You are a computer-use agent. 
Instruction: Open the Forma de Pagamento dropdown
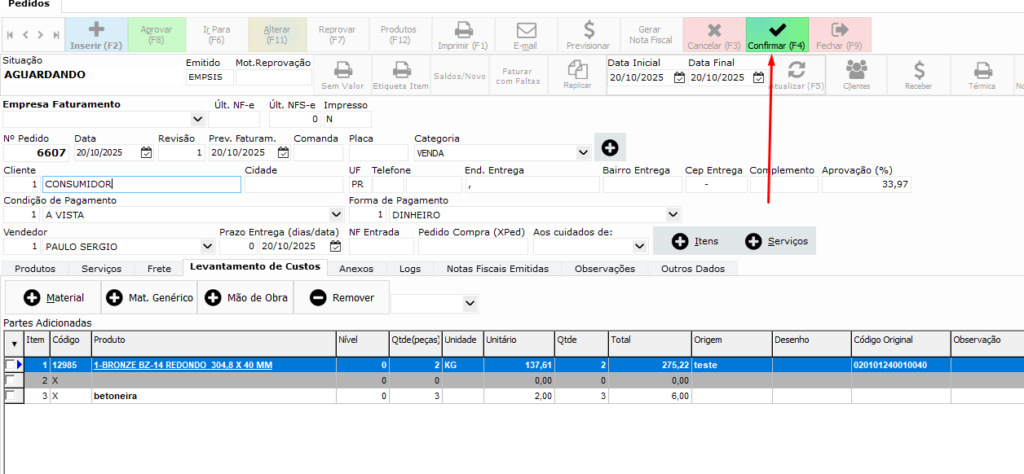click(672, 215)
